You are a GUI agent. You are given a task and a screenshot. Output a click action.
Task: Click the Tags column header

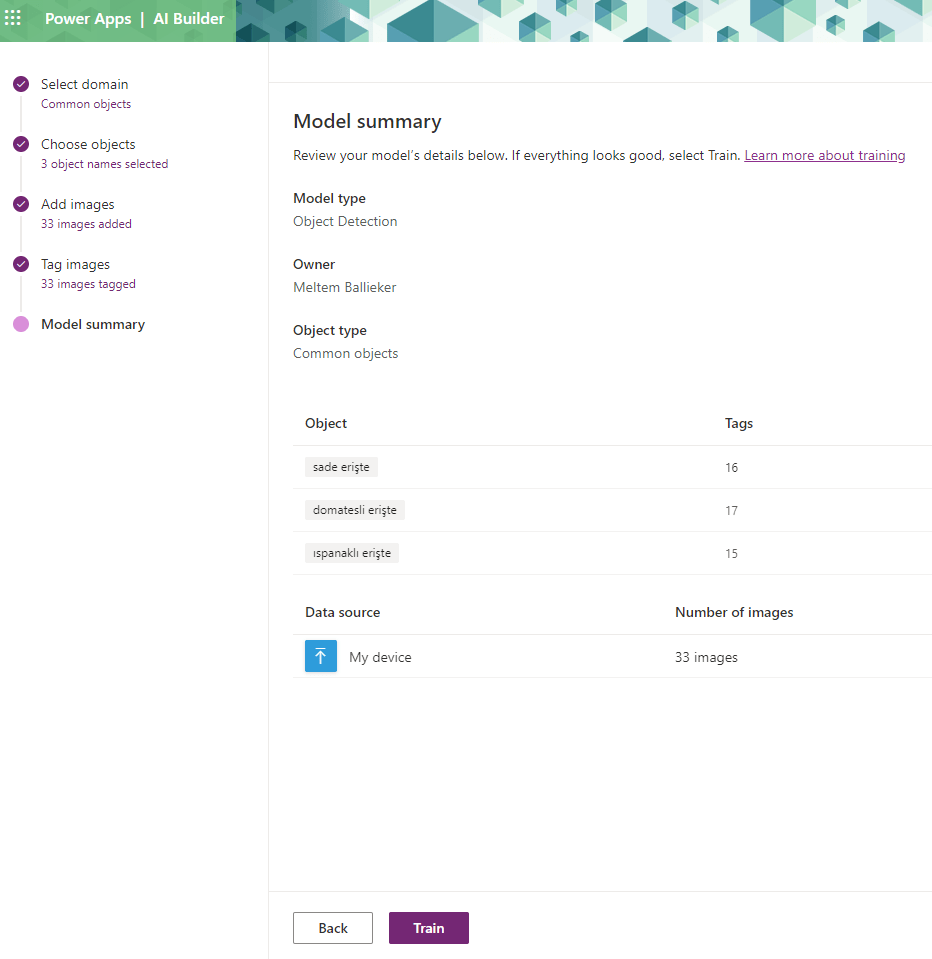point(738,423)
